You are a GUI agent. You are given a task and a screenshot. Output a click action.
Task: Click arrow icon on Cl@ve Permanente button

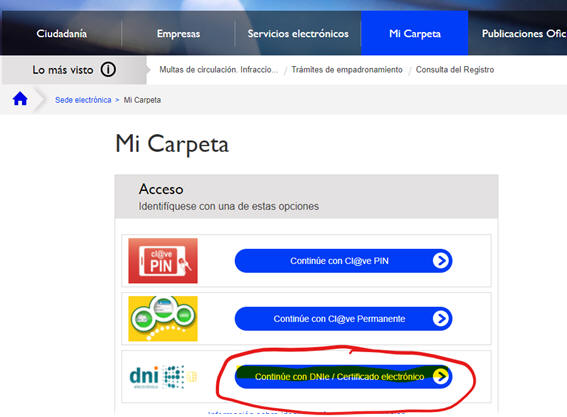[440, 319]
